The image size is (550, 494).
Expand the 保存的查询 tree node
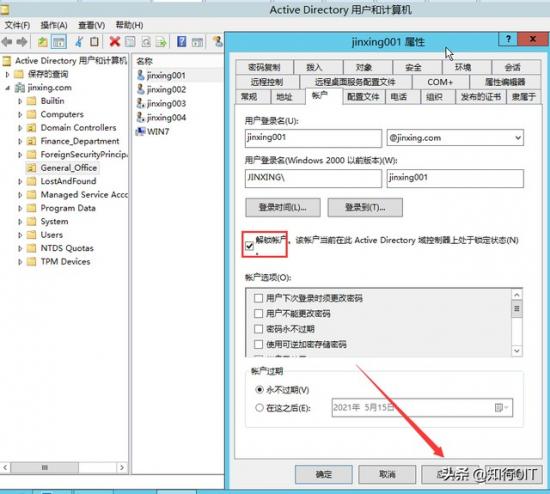pyautogui.click(x=7, y=74)
